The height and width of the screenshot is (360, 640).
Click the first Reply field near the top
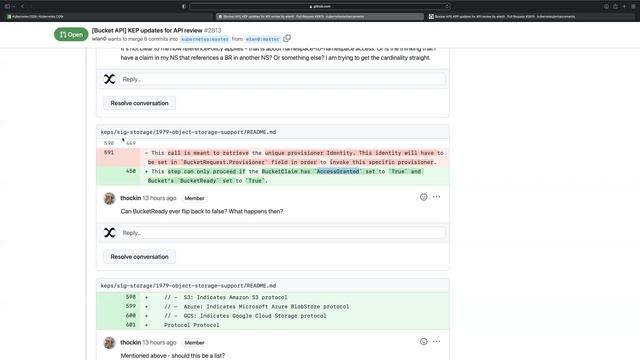(x=282, y=79)
